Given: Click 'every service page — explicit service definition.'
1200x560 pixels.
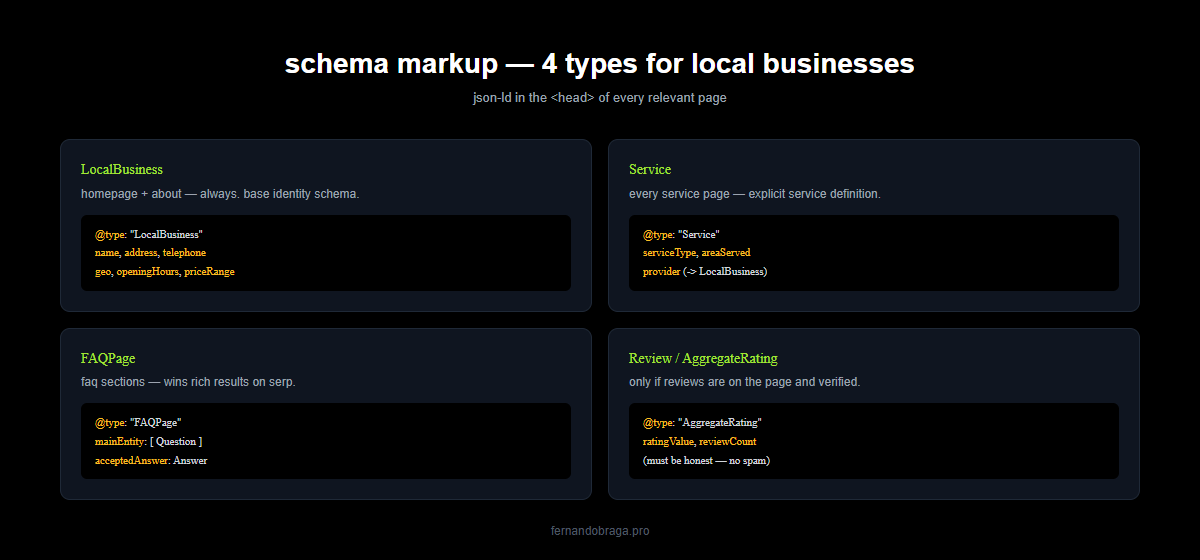Looking at the screenshot, I should [755, 194].
